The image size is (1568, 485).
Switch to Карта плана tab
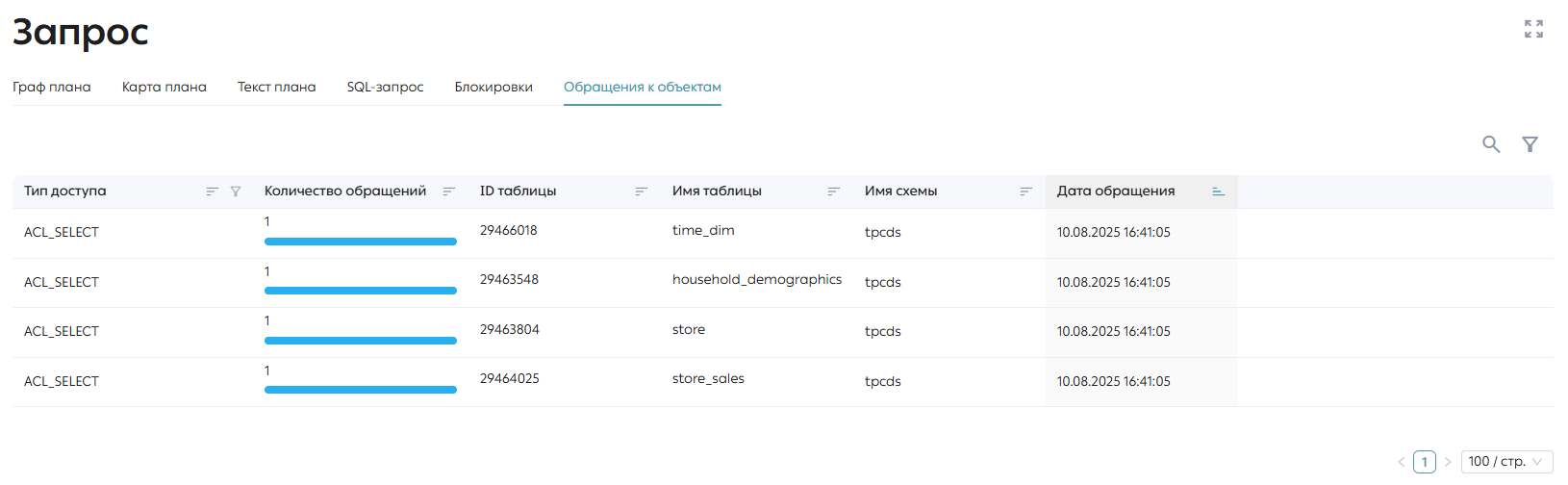[164, 87]
